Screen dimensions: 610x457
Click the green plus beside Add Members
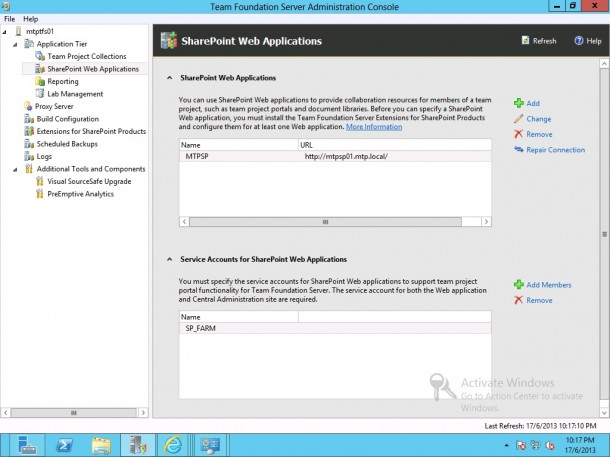[x=519, y=285]
